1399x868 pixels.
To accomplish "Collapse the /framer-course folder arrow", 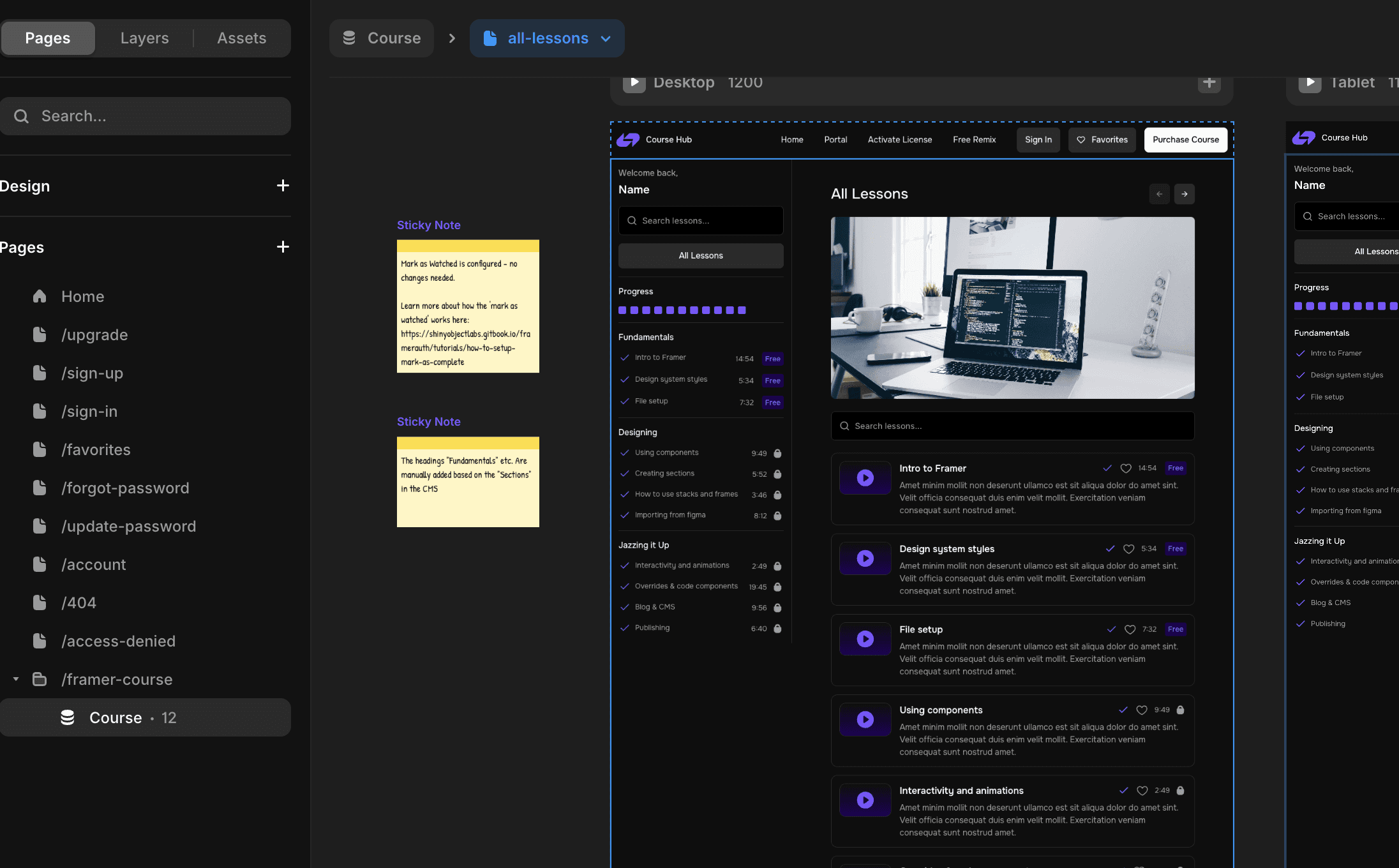I will click(16, 679).
